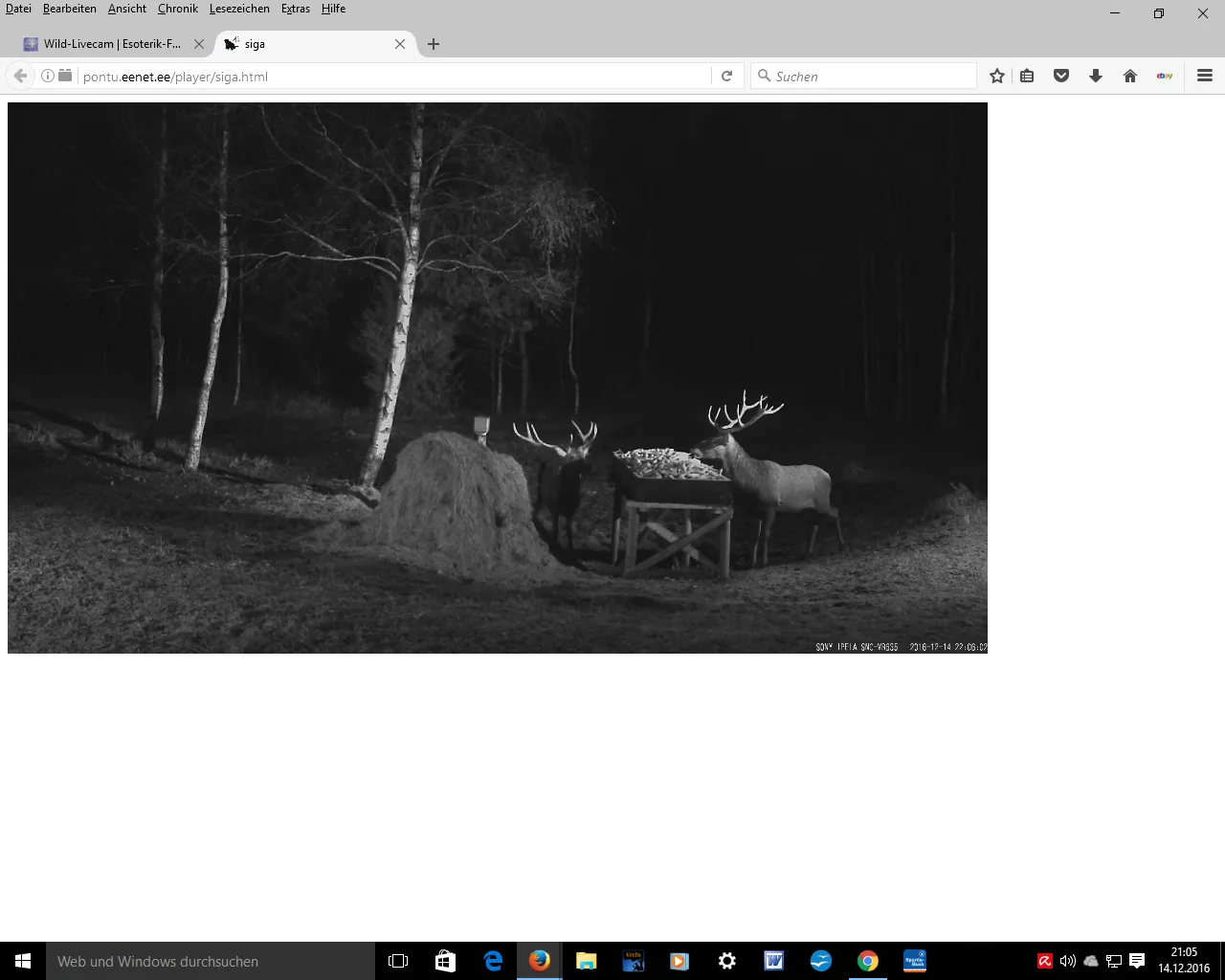The width and height of the screenshot is (1225, 980).
Task: Open the Chronik menu
Action: pos(177,9)
